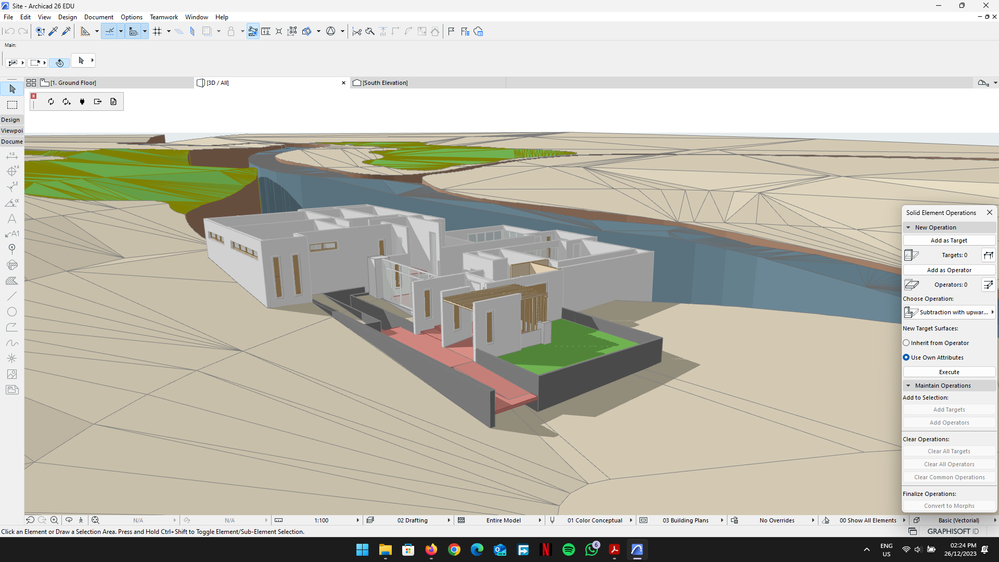The height and width of the screenshot is (562, 999).
Task: Open the 1:100 scale selector
Action: coord(322,520)
